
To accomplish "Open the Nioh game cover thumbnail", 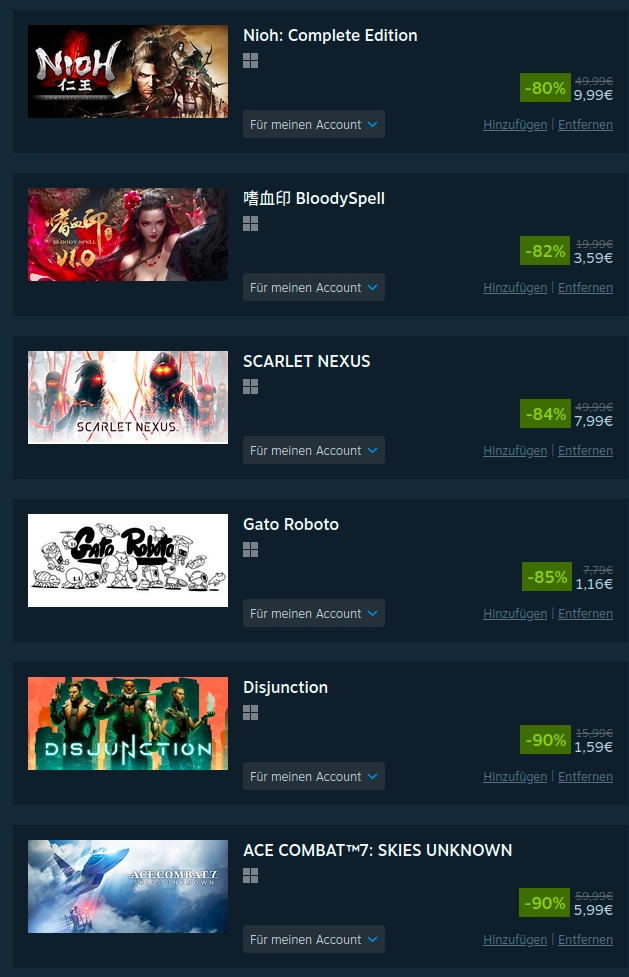I will pos(128,72).
